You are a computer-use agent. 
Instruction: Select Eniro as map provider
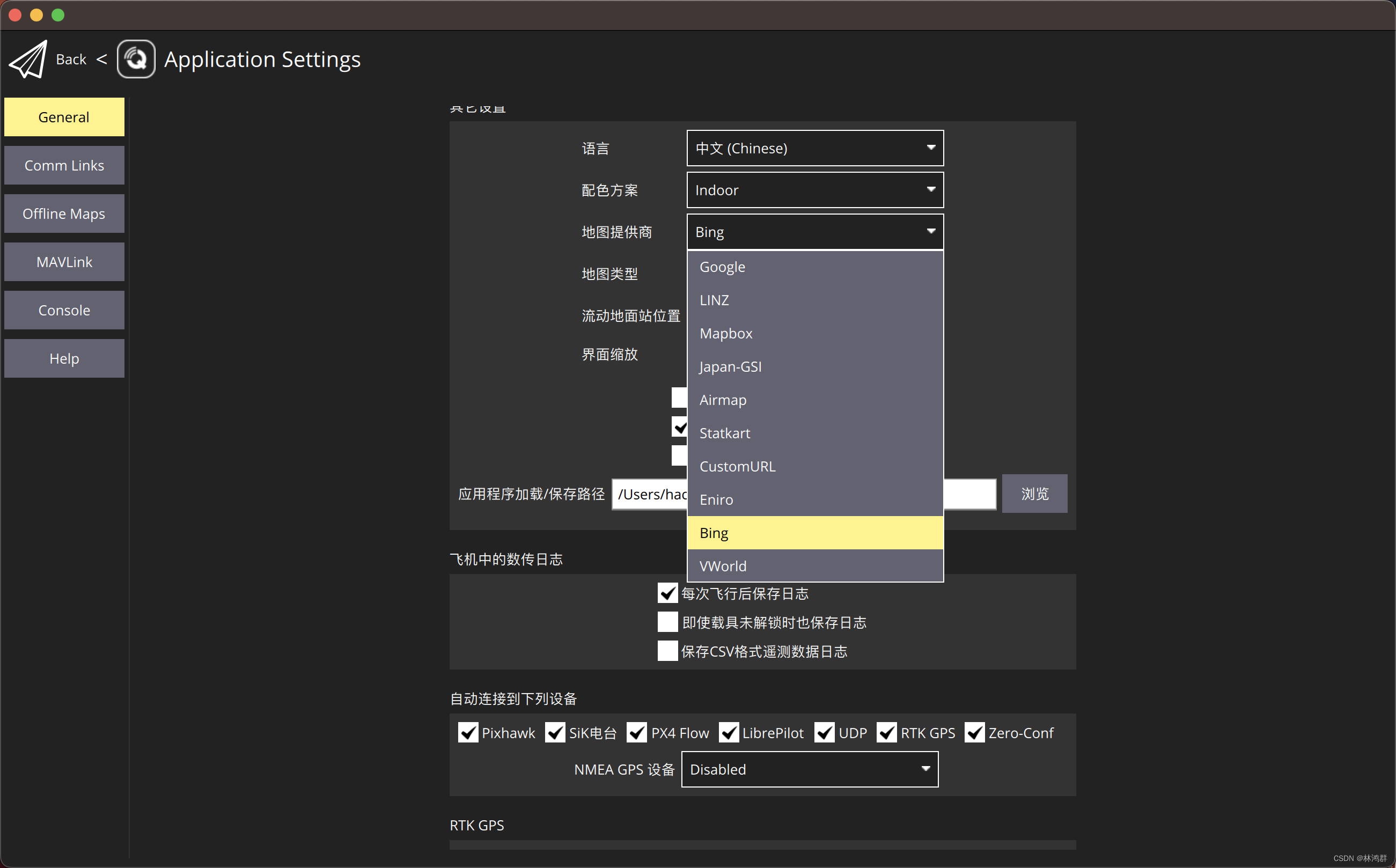[x=815, y=500]
